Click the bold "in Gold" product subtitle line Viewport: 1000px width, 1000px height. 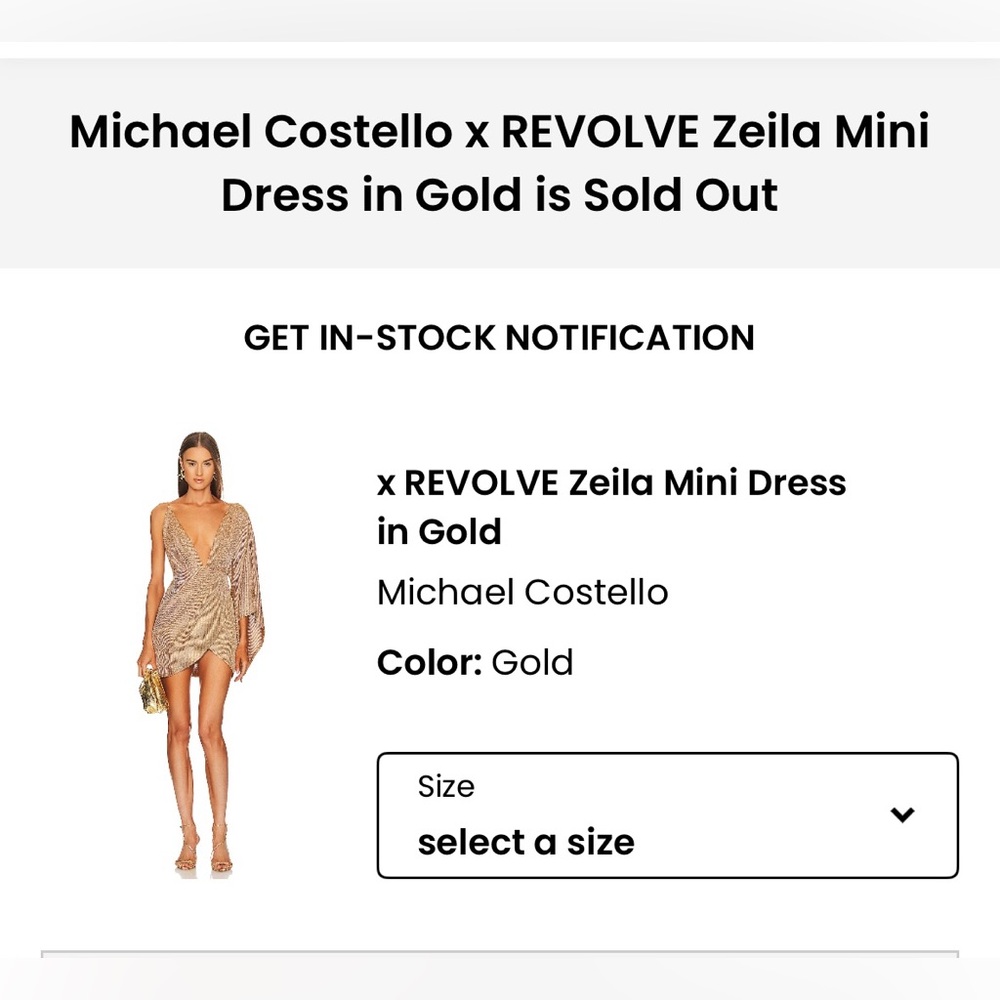pyautogui.click(x=439, y=531)
